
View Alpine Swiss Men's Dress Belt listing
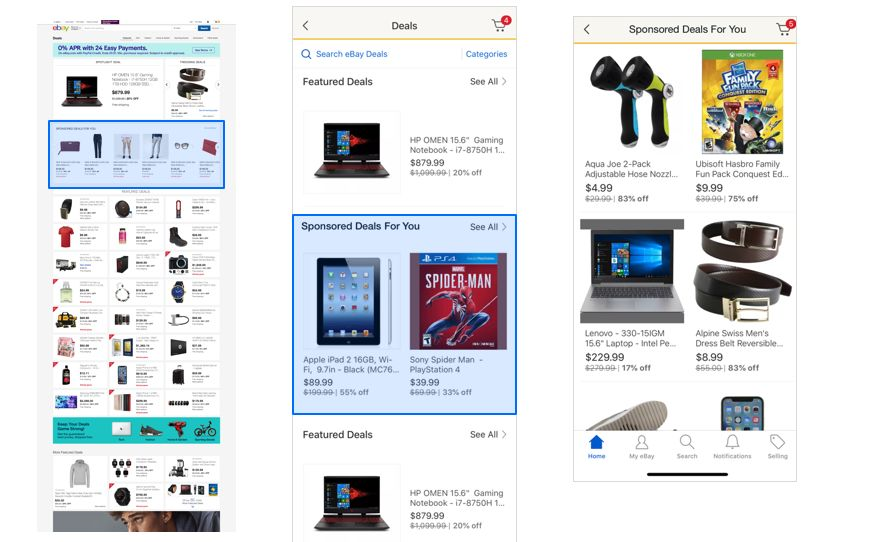coord(742,296)
